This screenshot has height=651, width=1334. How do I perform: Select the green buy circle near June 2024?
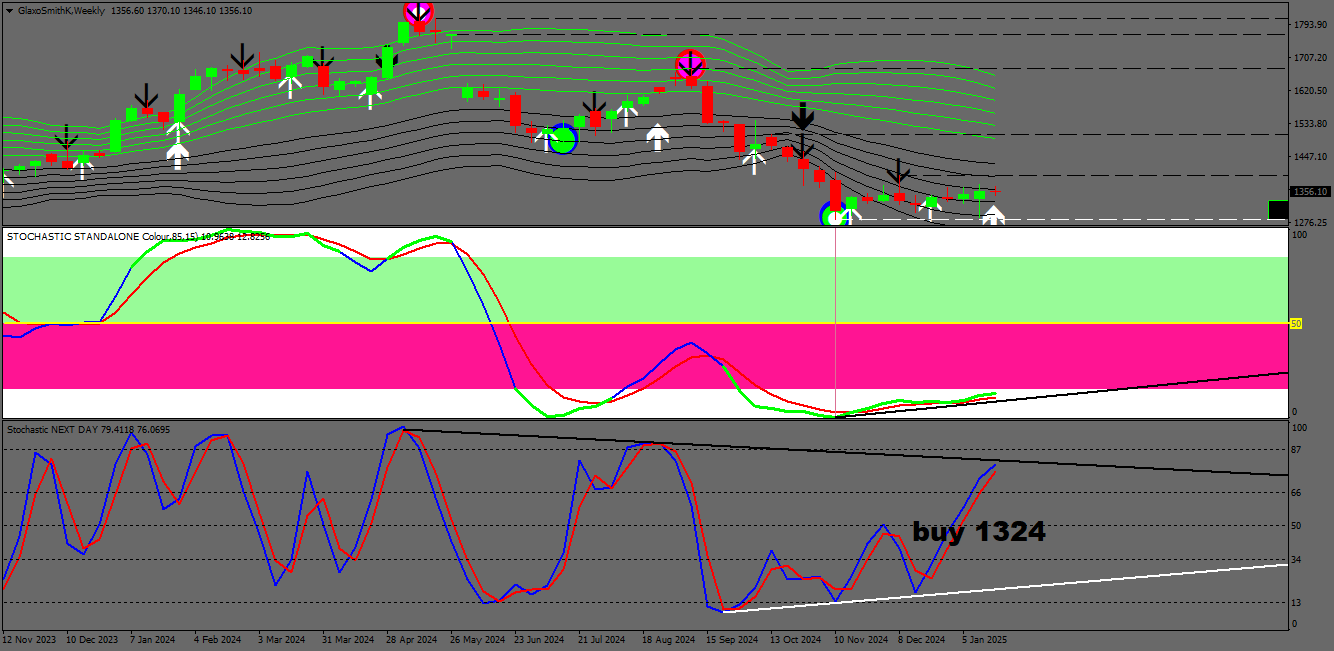(563, 139)
